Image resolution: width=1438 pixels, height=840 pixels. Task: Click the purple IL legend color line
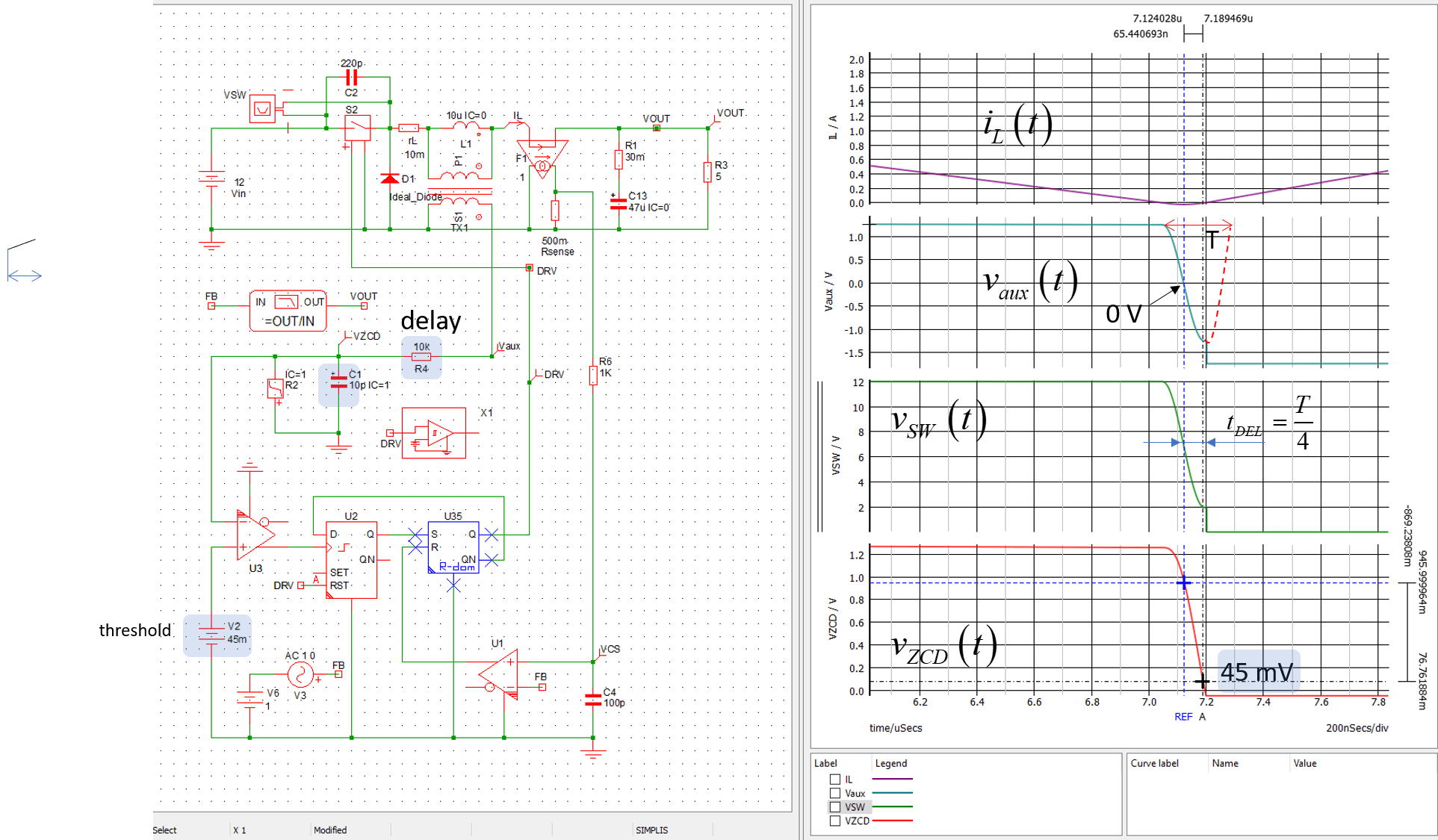pos(891,778)
